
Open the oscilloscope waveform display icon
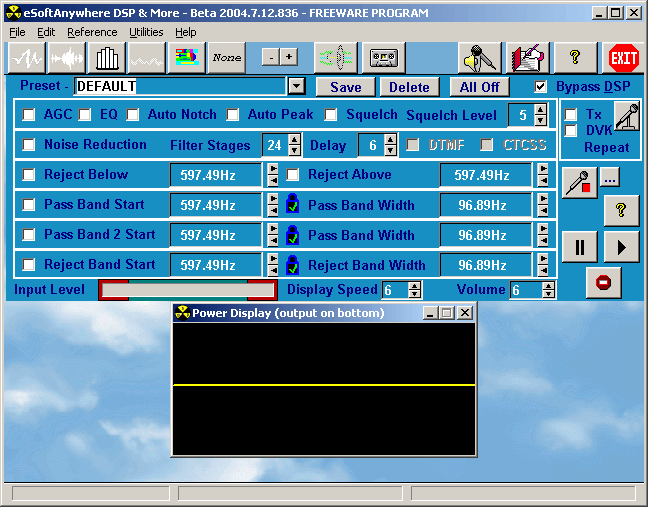pos(26,58)
